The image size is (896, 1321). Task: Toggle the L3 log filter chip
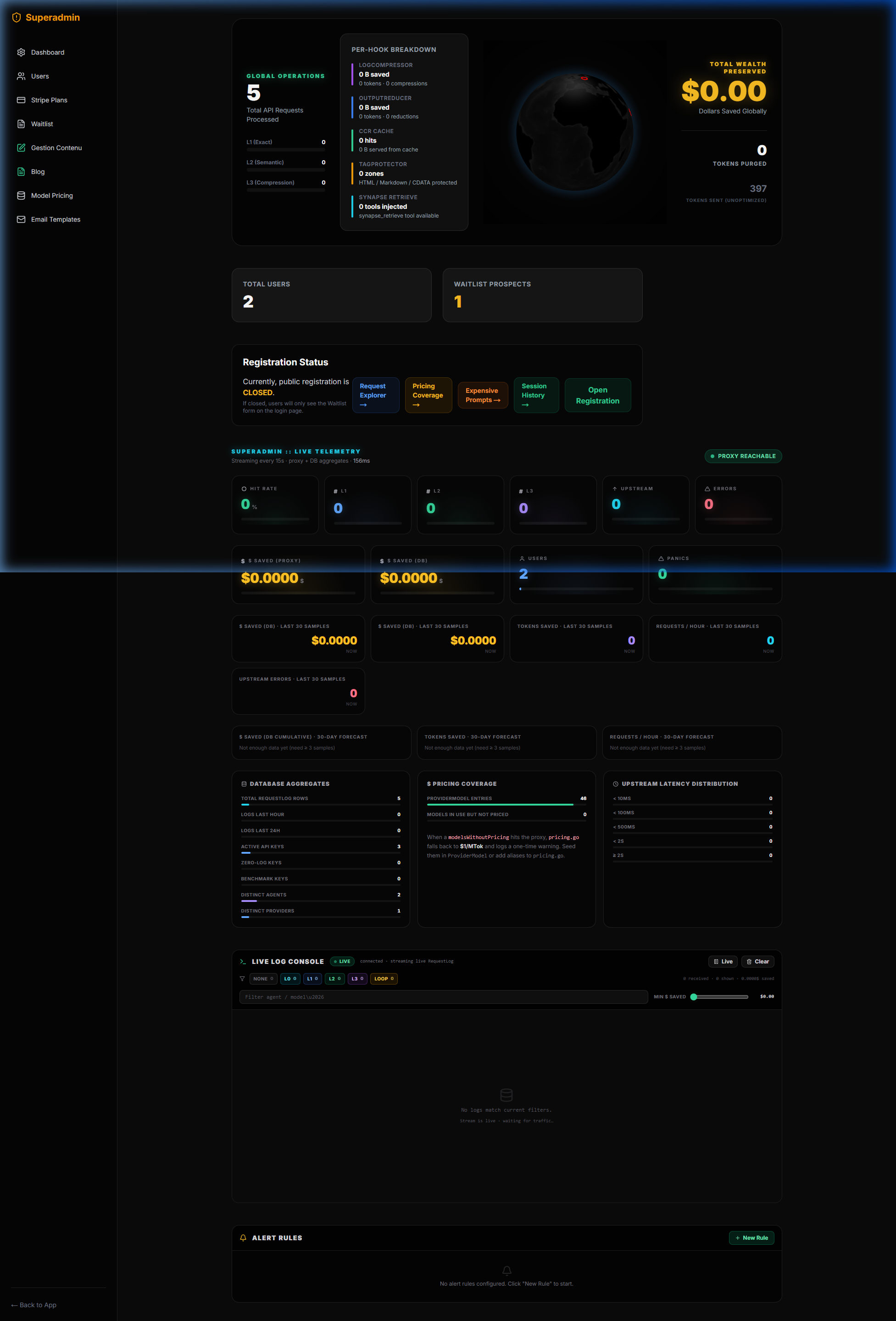pyautogui.click(x=357, y=979)
